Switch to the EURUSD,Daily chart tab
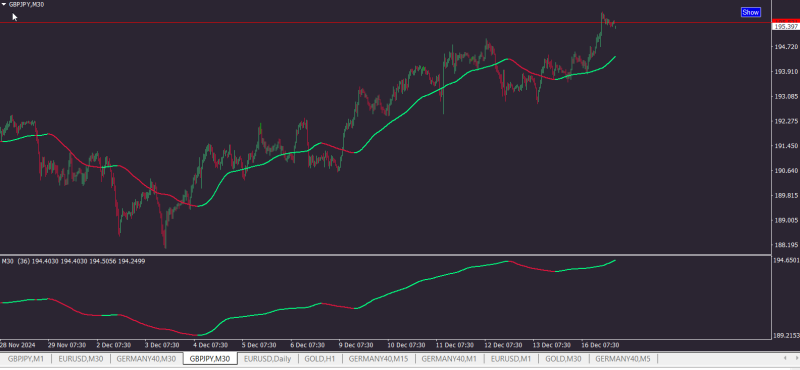 tap(267, 359)
